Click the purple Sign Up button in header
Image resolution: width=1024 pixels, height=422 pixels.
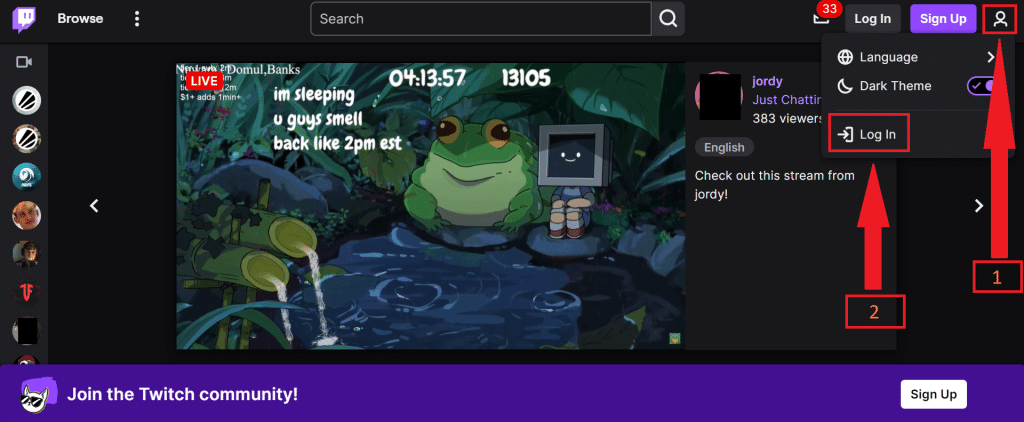pyautogui.click(x=943, y=19)
